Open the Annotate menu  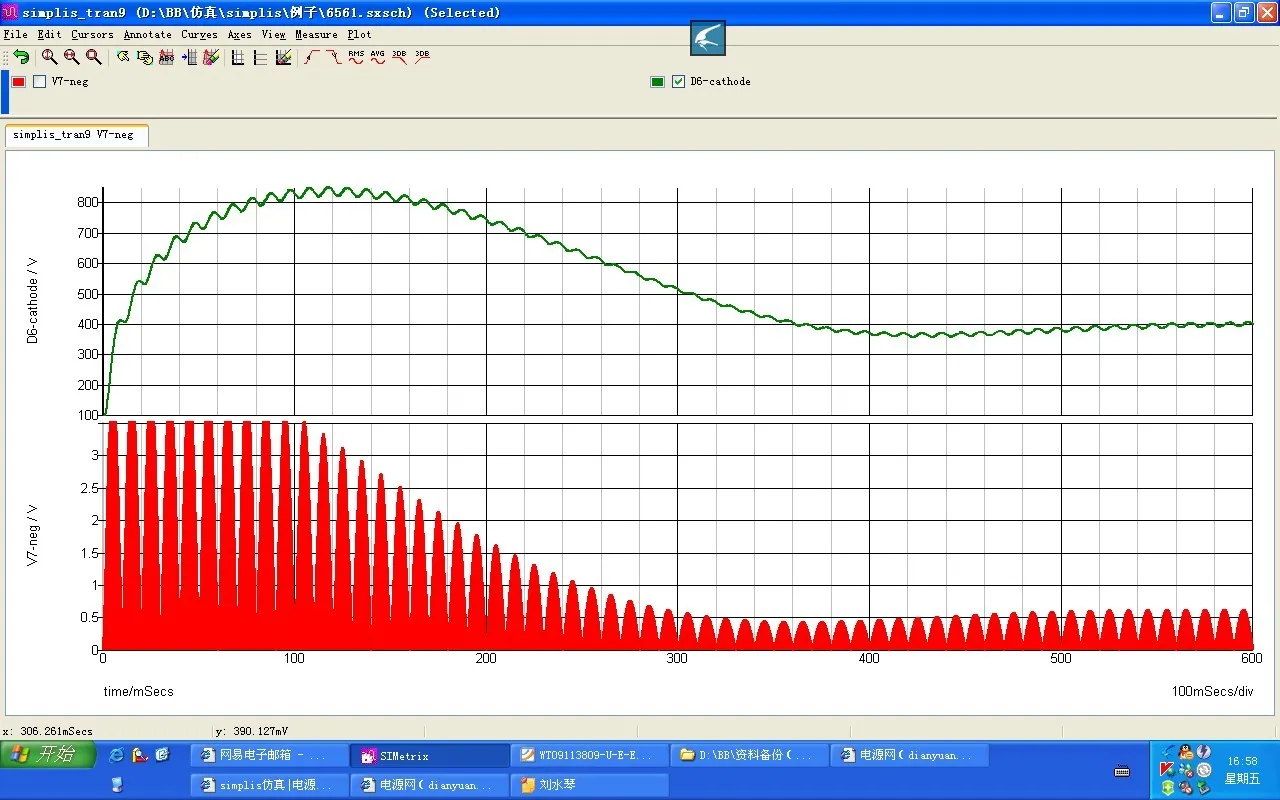coord(148,34)
